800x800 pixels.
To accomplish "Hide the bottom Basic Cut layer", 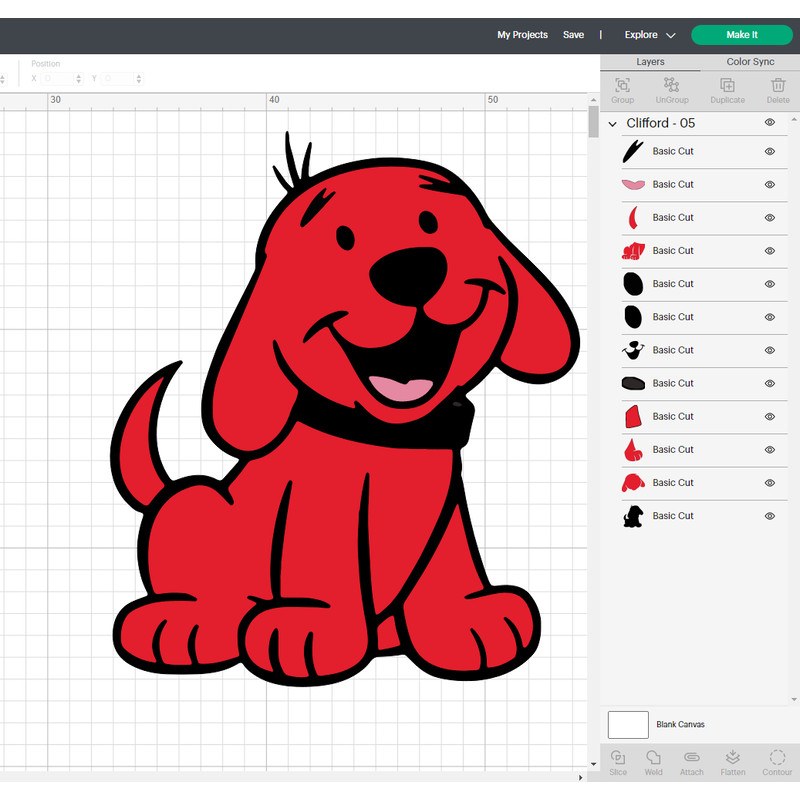I will pos(769,515).
